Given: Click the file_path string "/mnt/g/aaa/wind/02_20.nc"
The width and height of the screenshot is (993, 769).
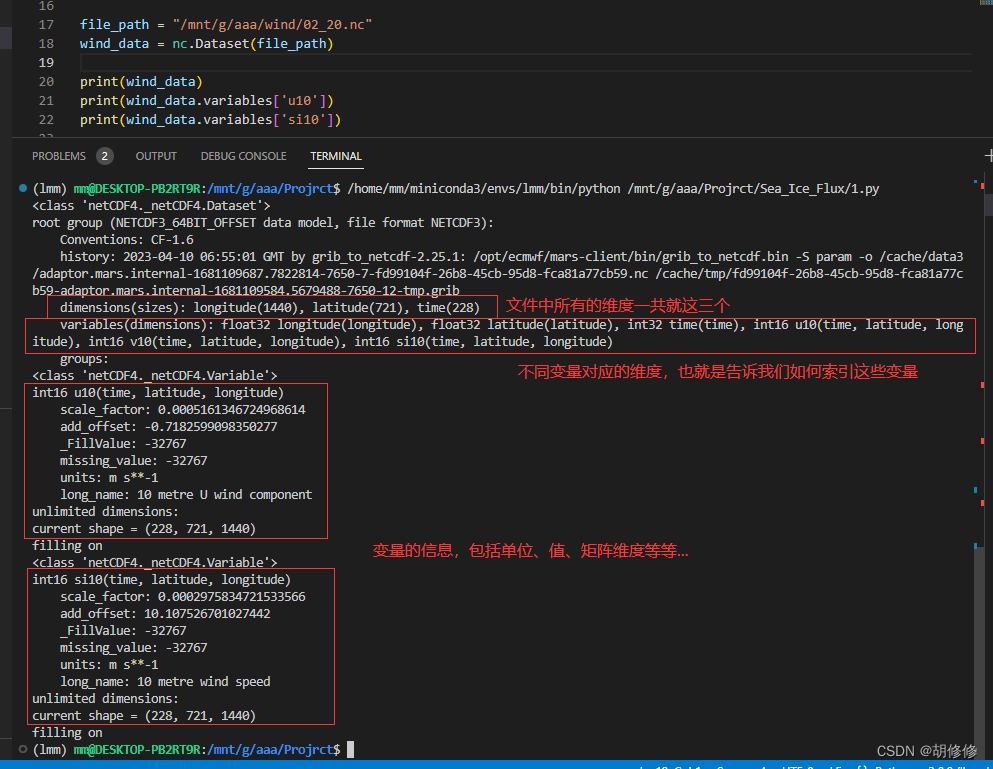Looking at the screenshot, I should 272,25.
